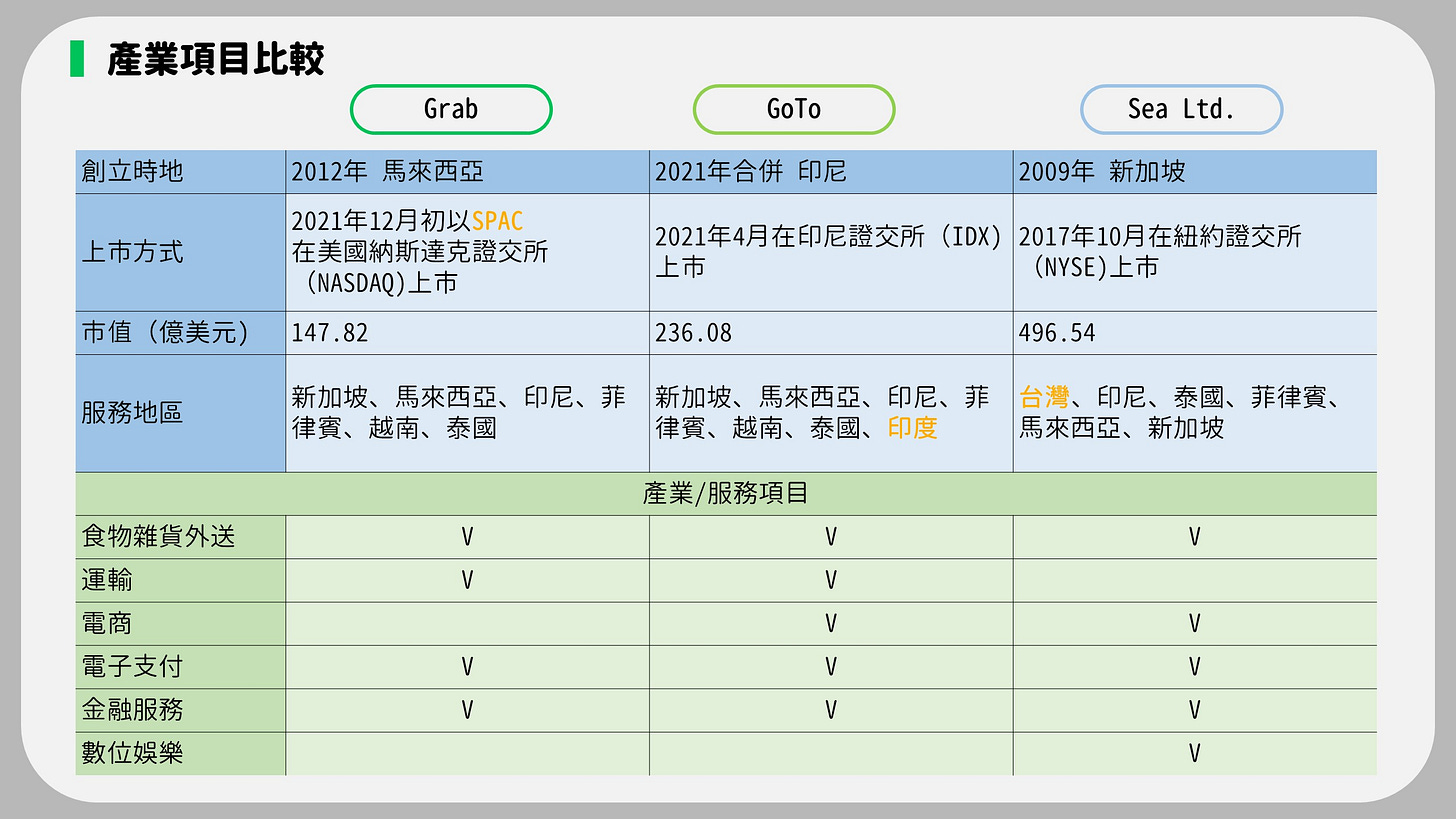The image size is (1456, 819).
Task: Click the V mark for Sea Ltd. 食物雜貨外送
Action: [1194, 538]
